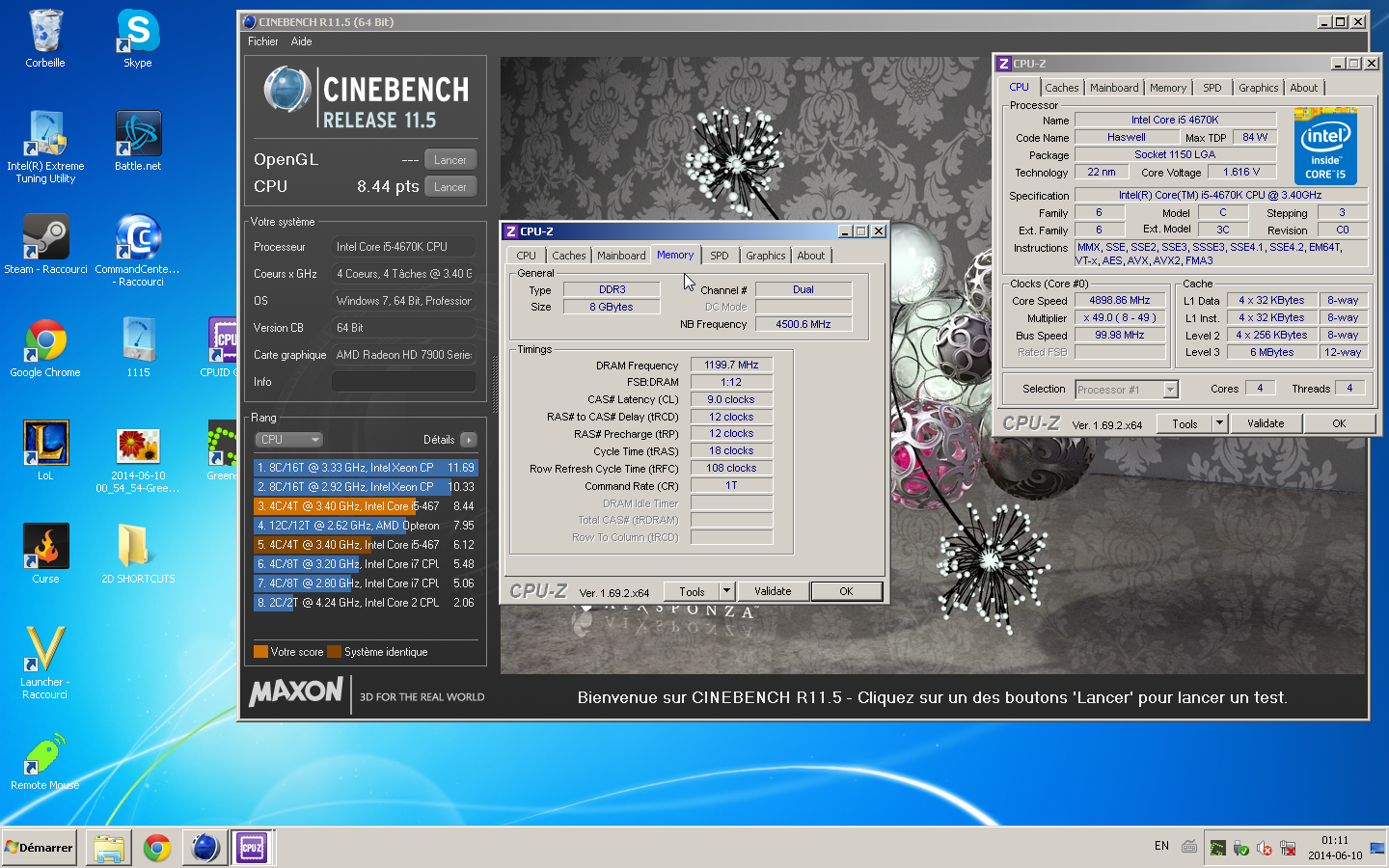Open the 2014-06-10 screenshot image file
Viewport: 1389px width, 868px height.
point(138,461)
